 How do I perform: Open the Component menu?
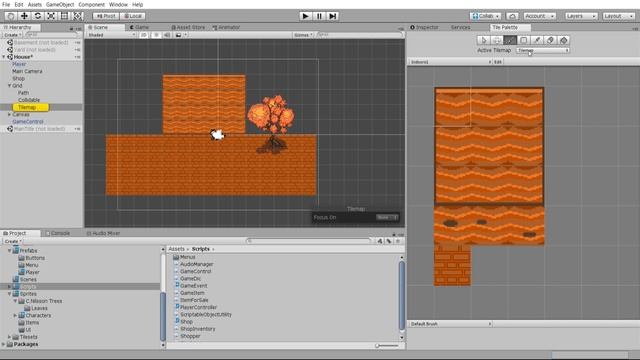coord(91,4)
